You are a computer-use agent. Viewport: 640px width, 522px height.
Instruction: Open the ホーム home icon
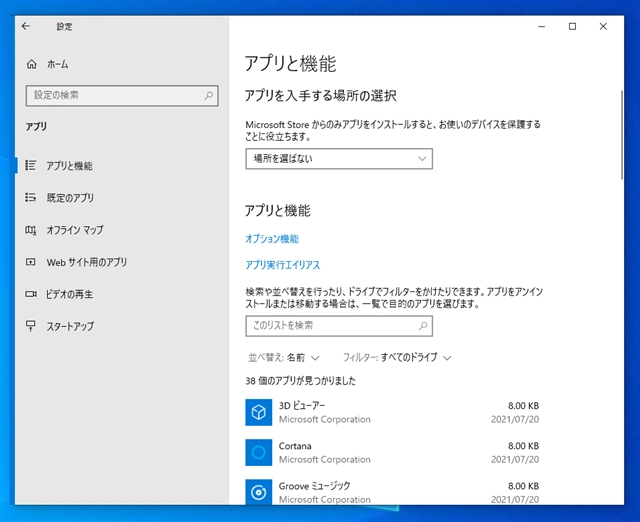(31, 64)
